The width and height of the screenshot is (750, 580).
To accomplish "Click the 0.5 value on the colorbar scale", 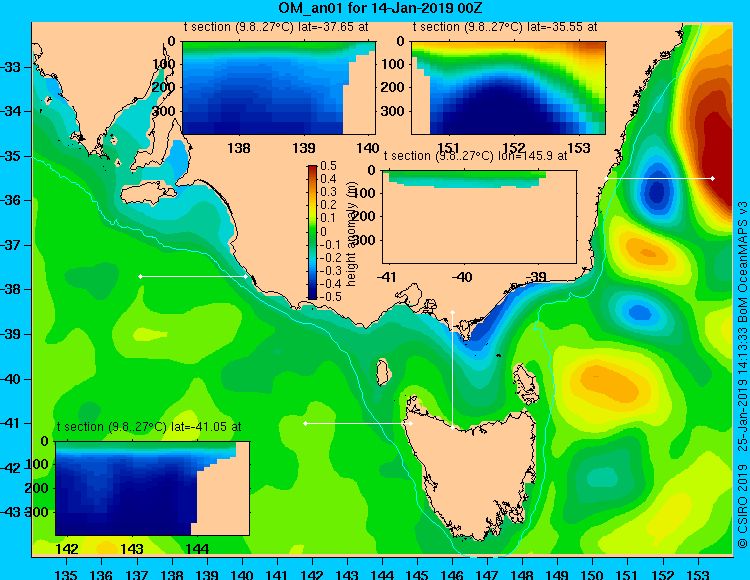I will [x=329, y=166].
